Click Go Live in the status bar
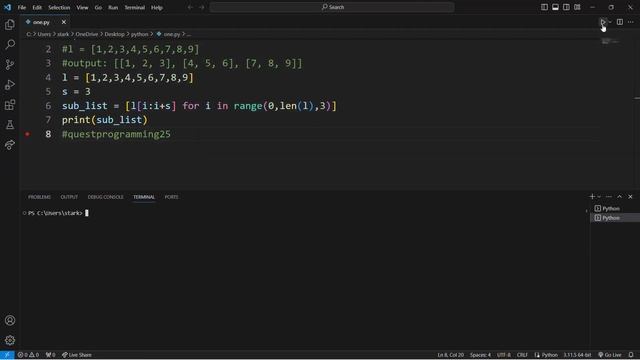Image resolution: width=640 pixels, height=360 pixels. tap(610, 355)
